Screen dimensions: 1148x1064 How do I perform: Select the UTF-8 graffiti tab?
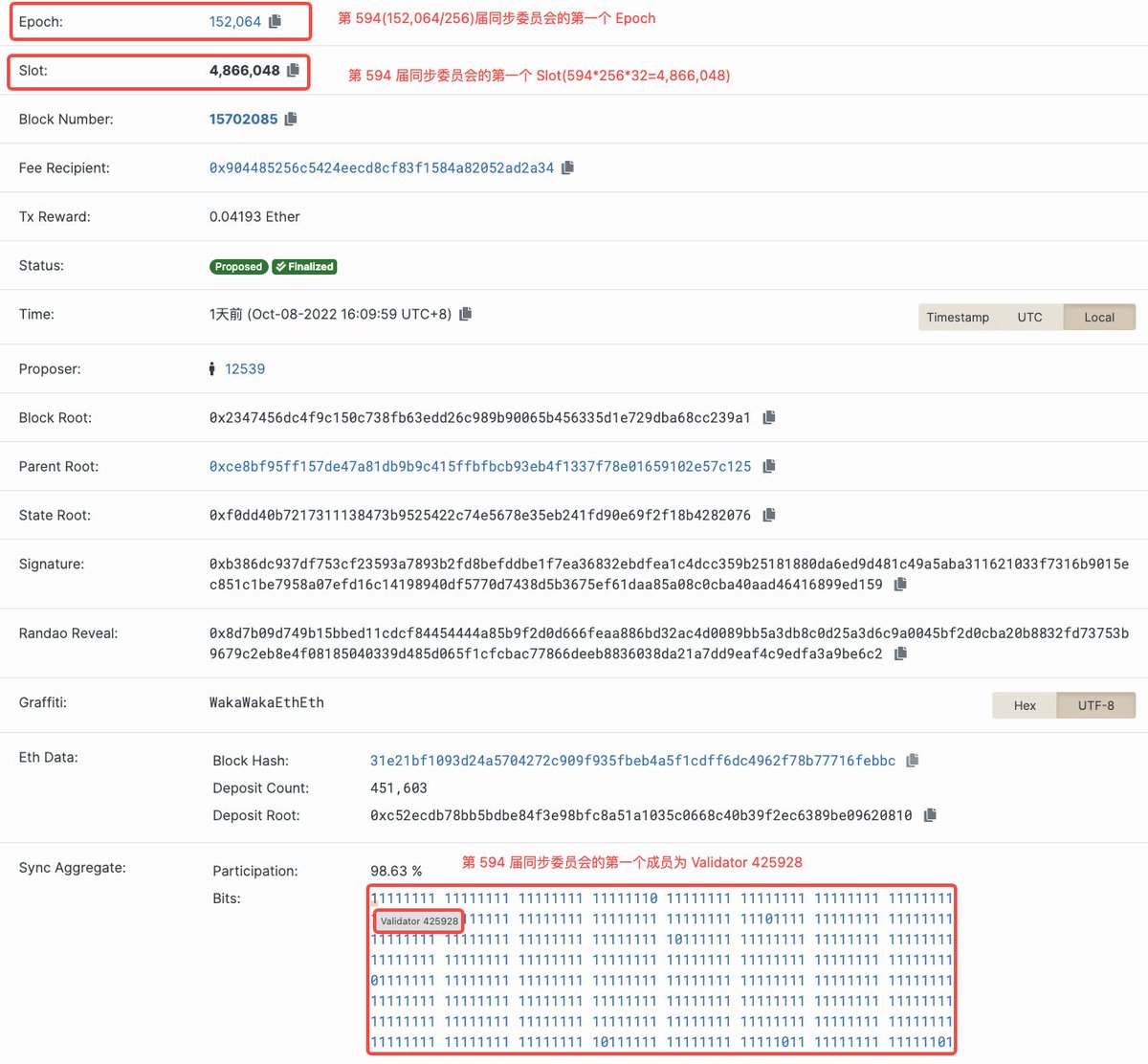[1095, 705]
